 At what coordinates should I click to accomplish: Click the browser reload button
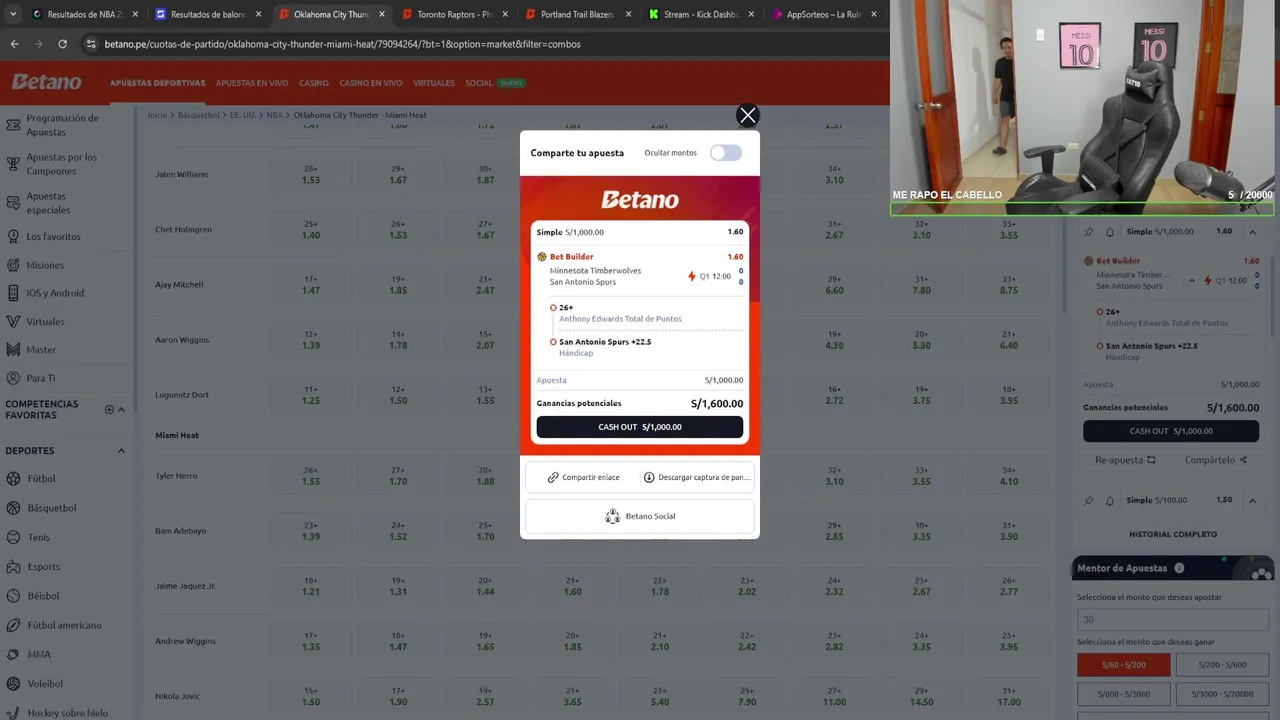coord(62,44)
